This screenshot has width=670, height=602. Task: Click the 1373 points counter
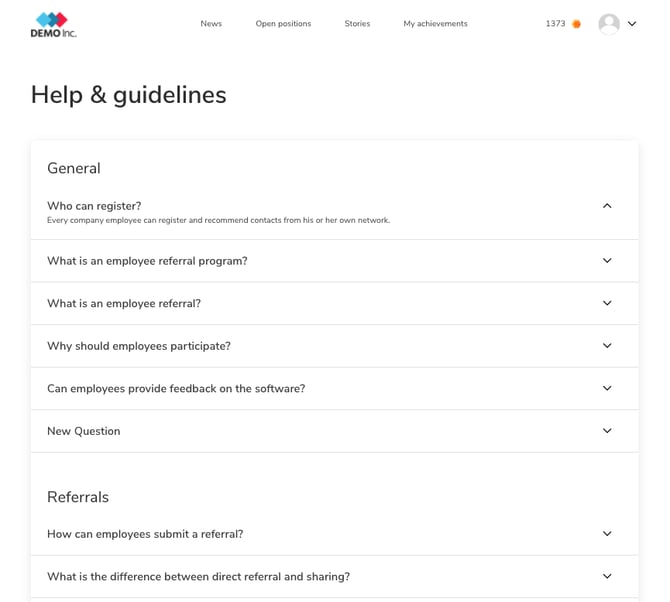[x=555, y=24]
